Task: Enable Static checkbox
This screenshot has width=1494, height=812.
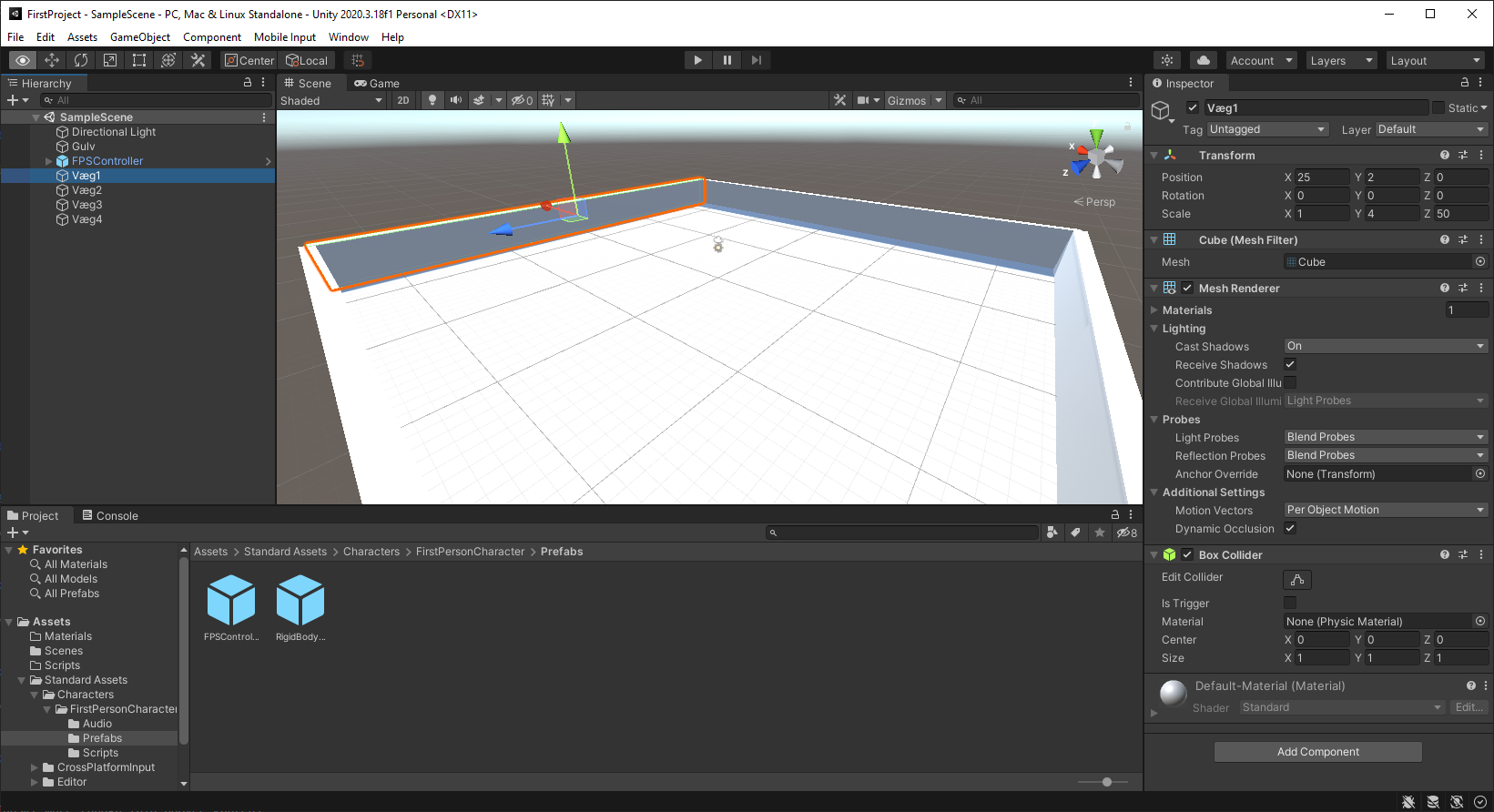Action: [1438, 107]
